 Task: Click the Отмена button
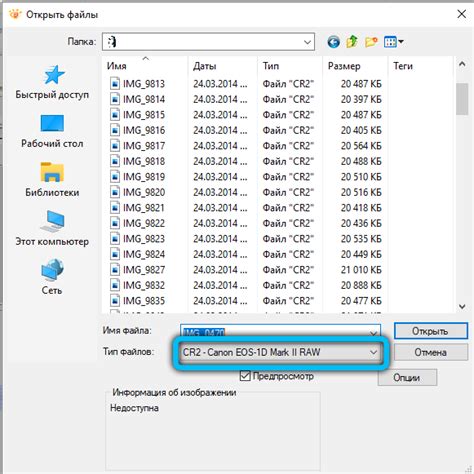430,352
